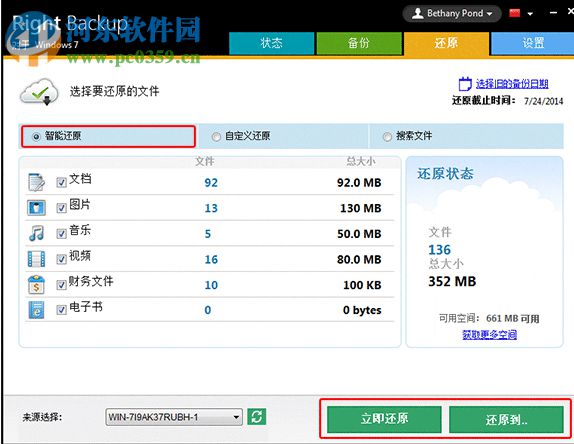Open the source selection WIN-7I9AK37RUBH-1 dropdown
The height and width of the screenshot is (444, 574).
click(x=174, y=417)
